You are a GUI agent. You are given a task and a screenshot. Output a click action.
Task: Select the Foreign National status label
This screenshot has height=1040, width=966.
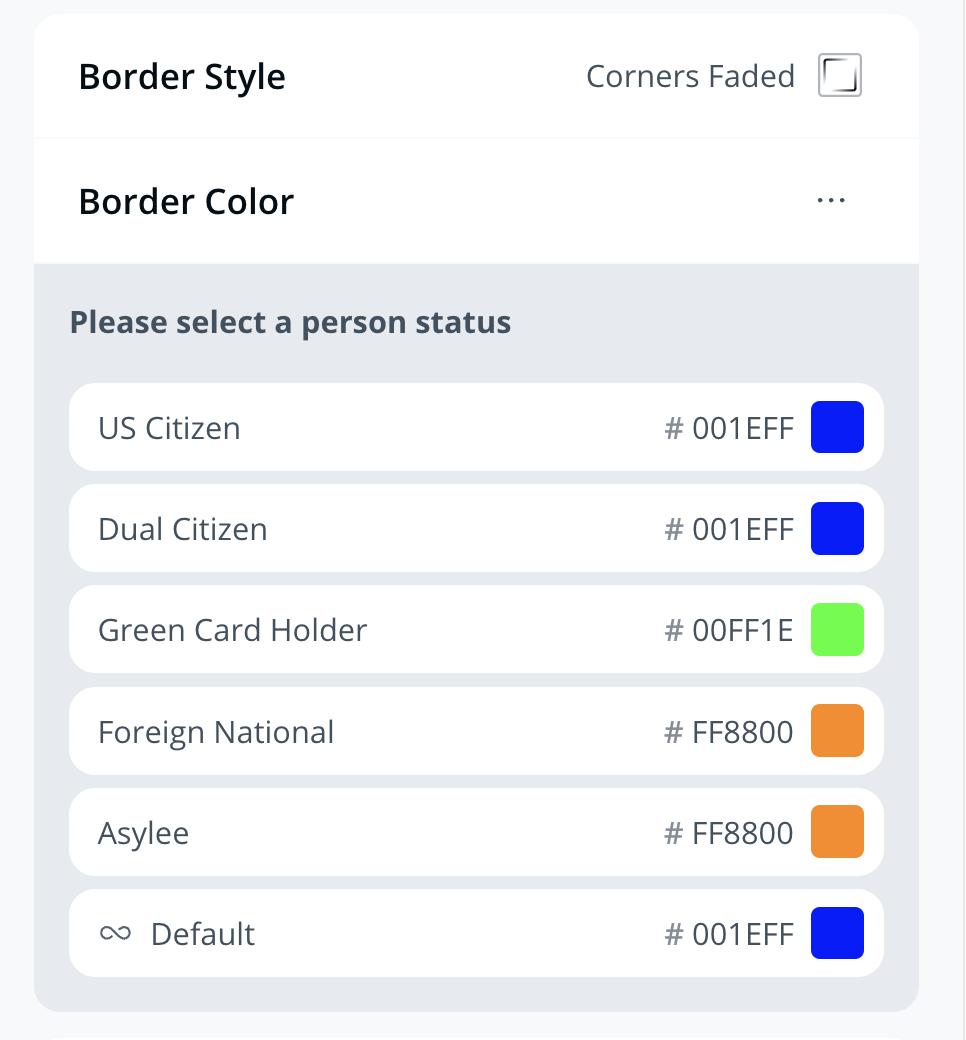tap(216, 732)
